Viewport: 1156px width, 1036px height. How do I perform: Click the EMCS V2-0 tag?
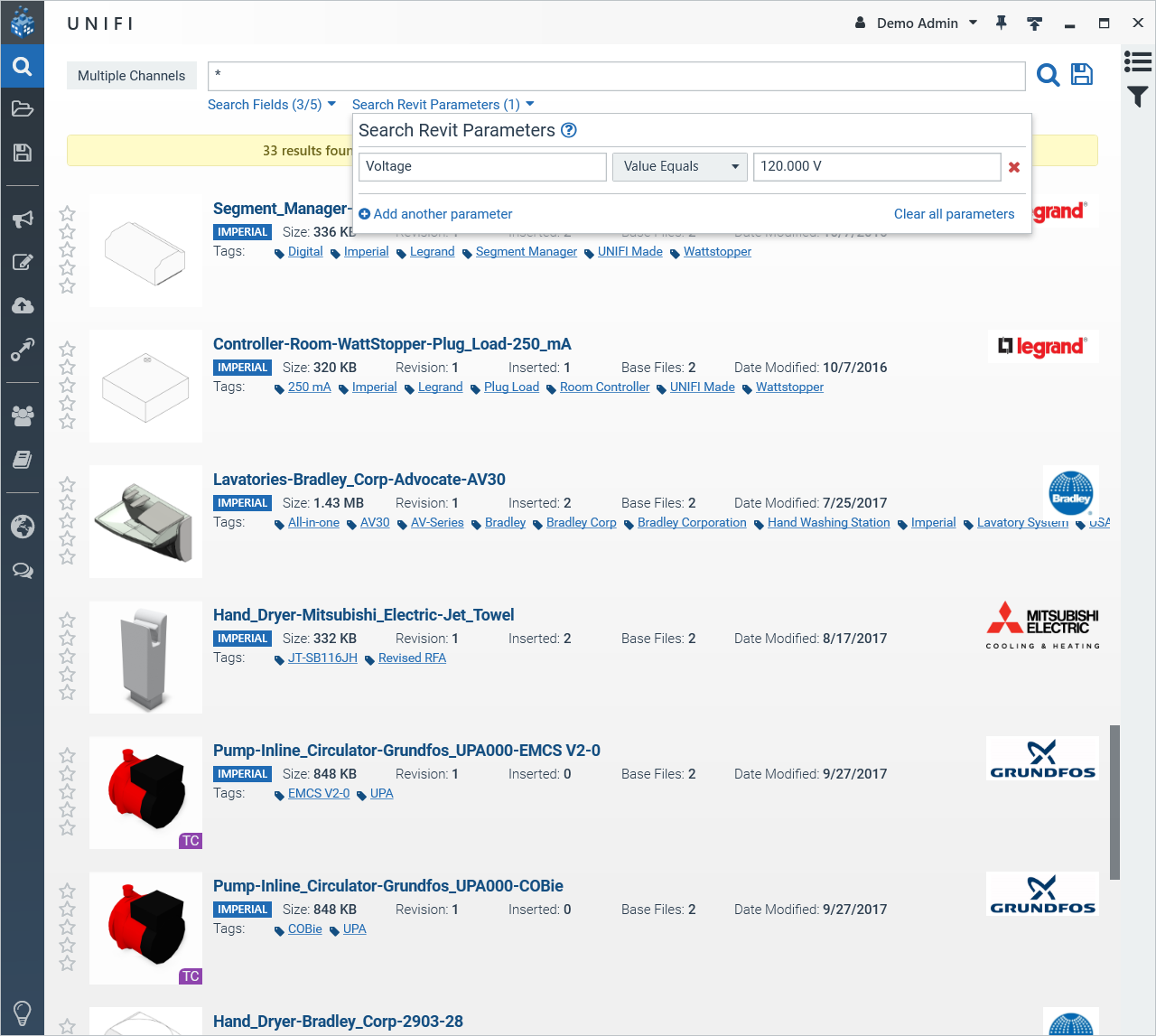[x=319, y=794]
